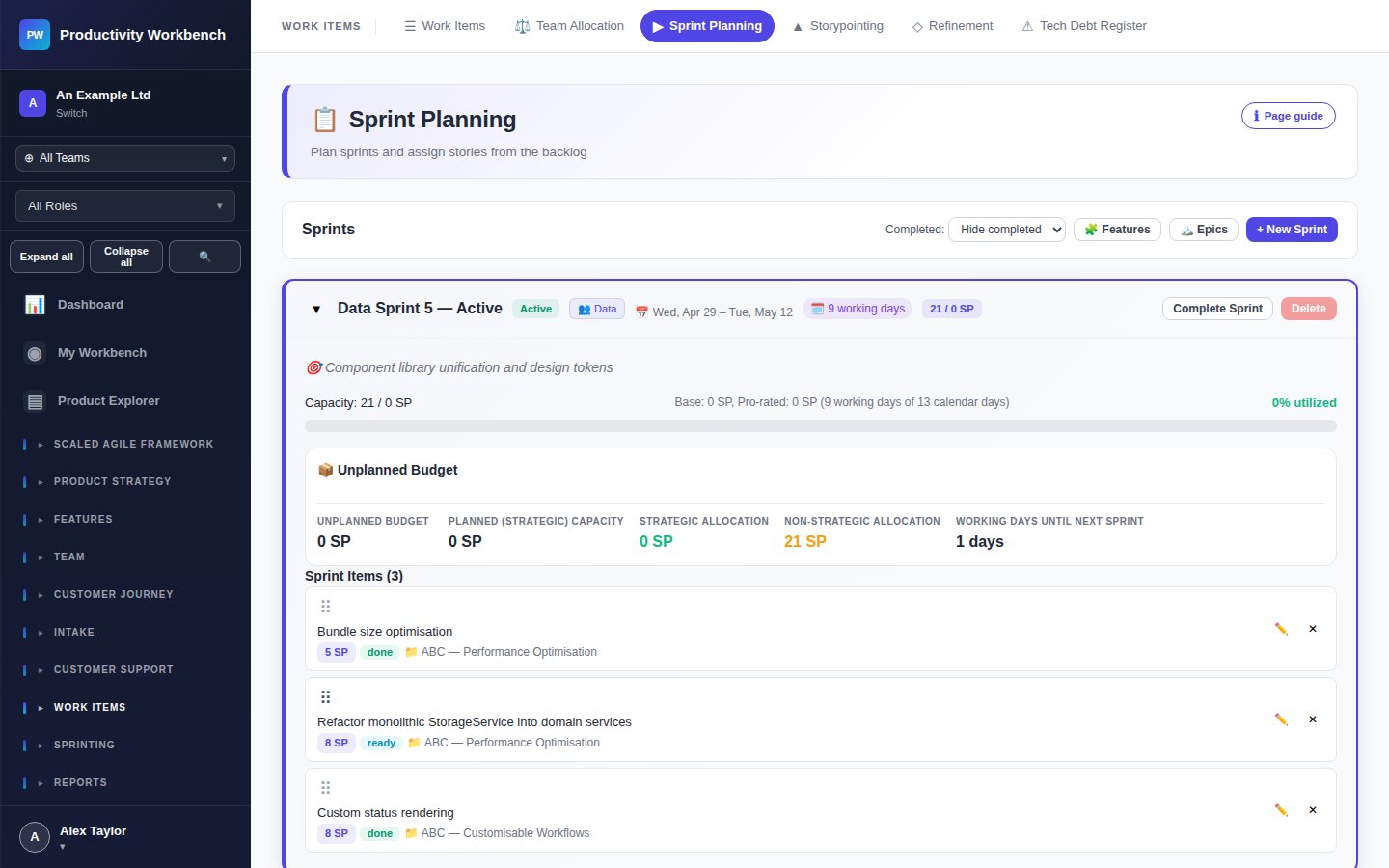The image size is (1389, 868).
Task: Click the Data team badge
Action: [x=597, y=310]
